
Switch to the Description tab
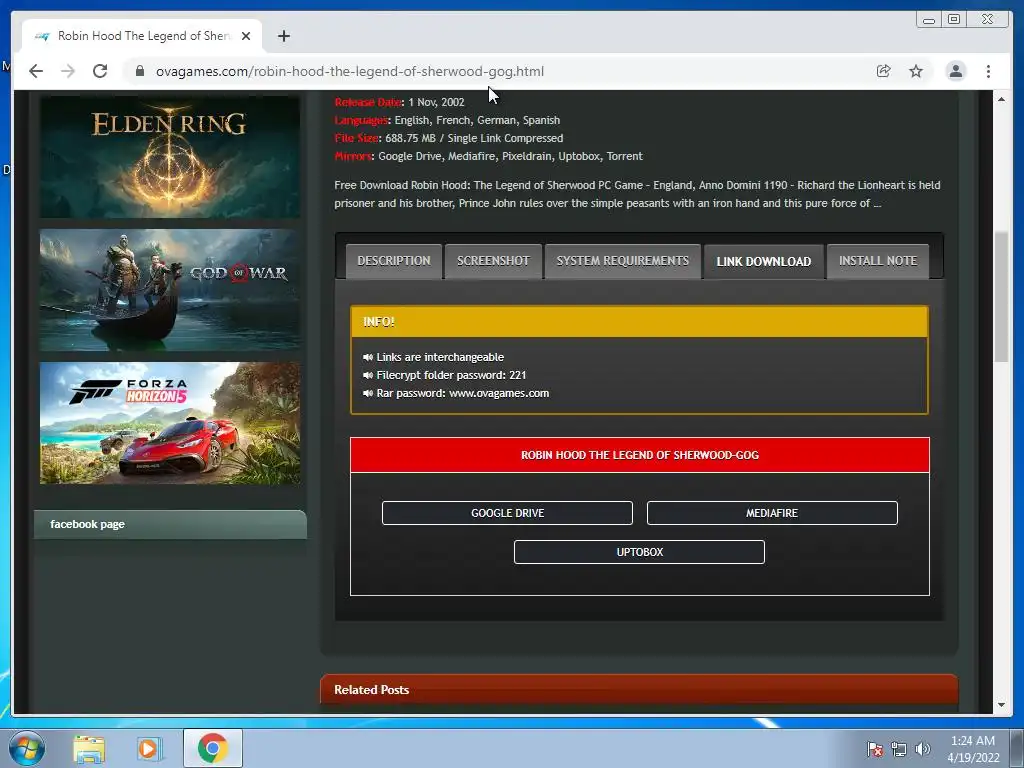tap(394, 261)
